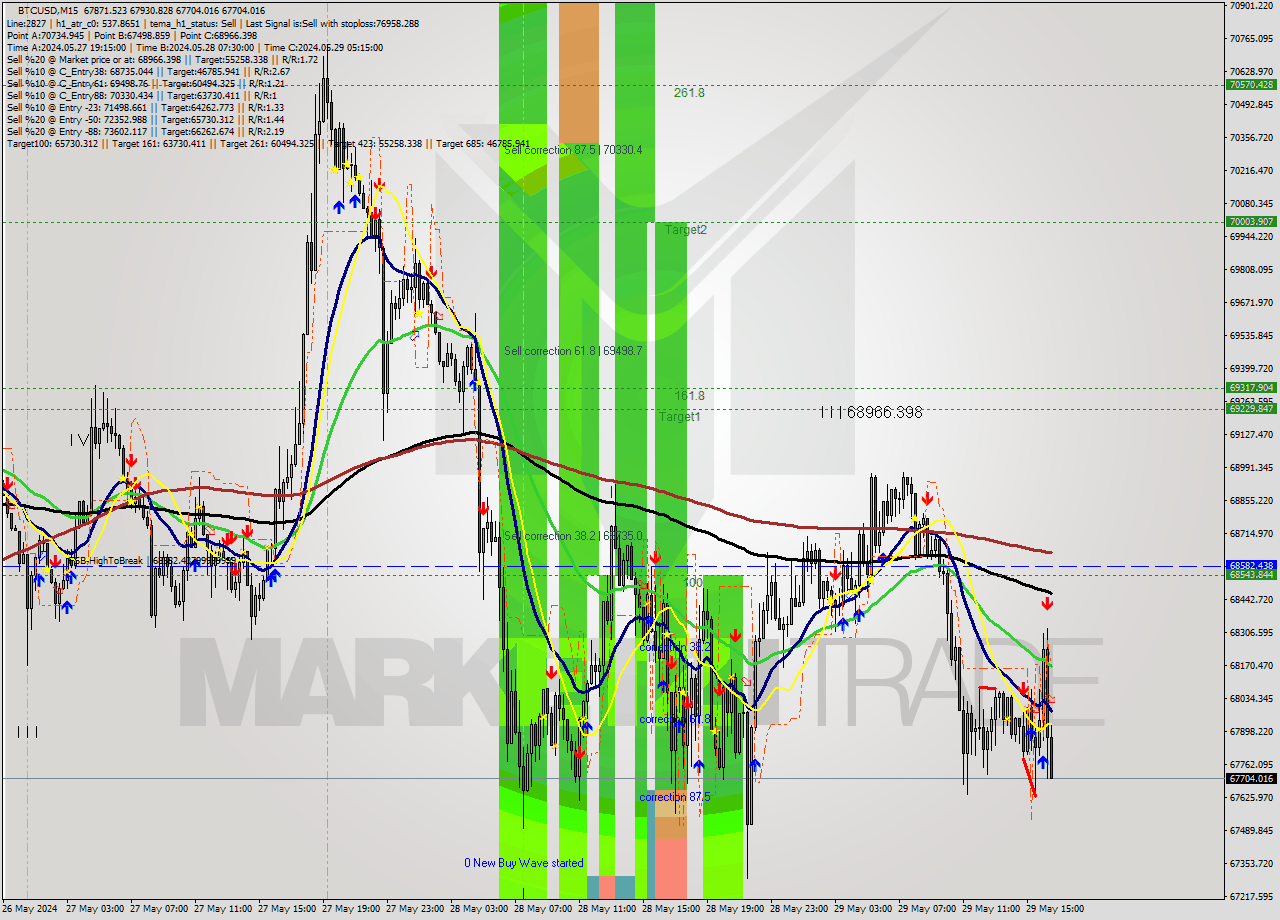This screenshot has width=1280, height=920.
Task: Click the 68991.345 price axis label
Action: pyautogui.click(x=1252, y=467)
